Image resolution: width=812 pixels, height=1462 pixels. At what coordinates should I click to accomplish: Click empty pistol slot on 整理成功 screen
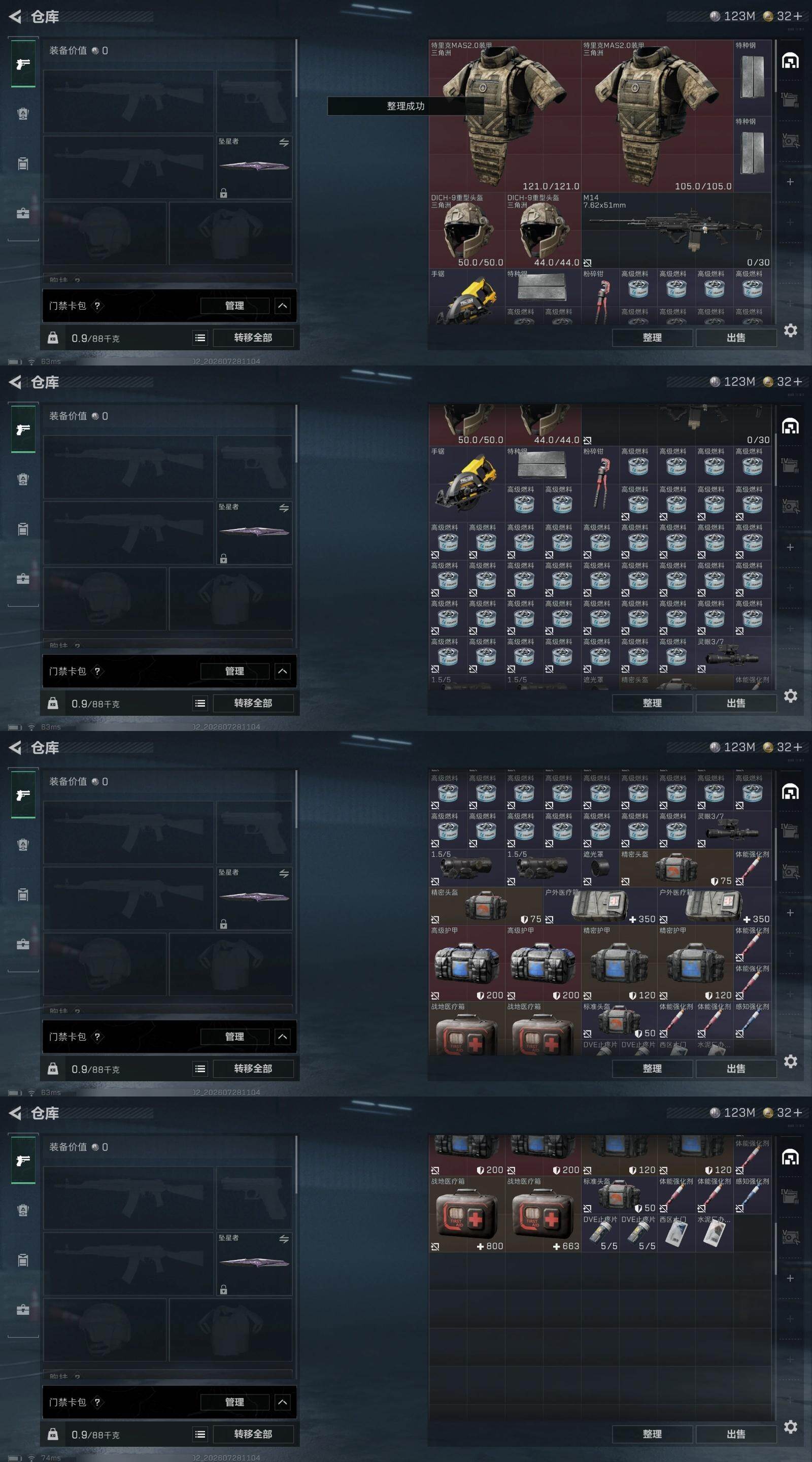[254, 102]
